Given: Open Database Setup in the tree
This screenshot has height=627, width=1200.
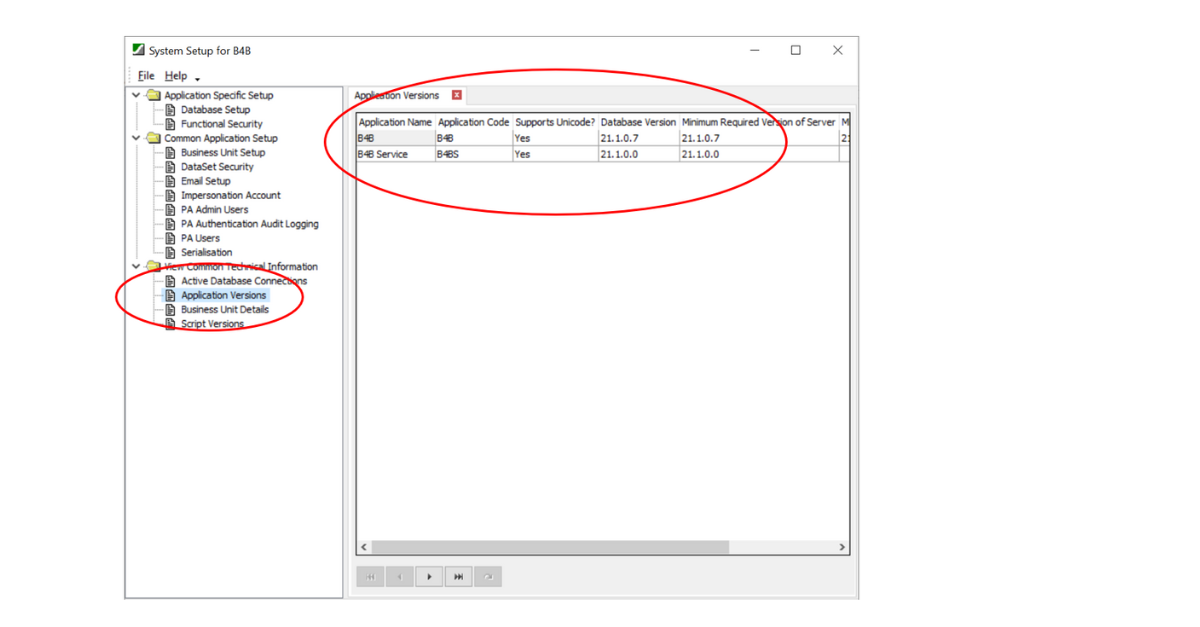Looking at the screenshot, I should click(x=215, y=110).
